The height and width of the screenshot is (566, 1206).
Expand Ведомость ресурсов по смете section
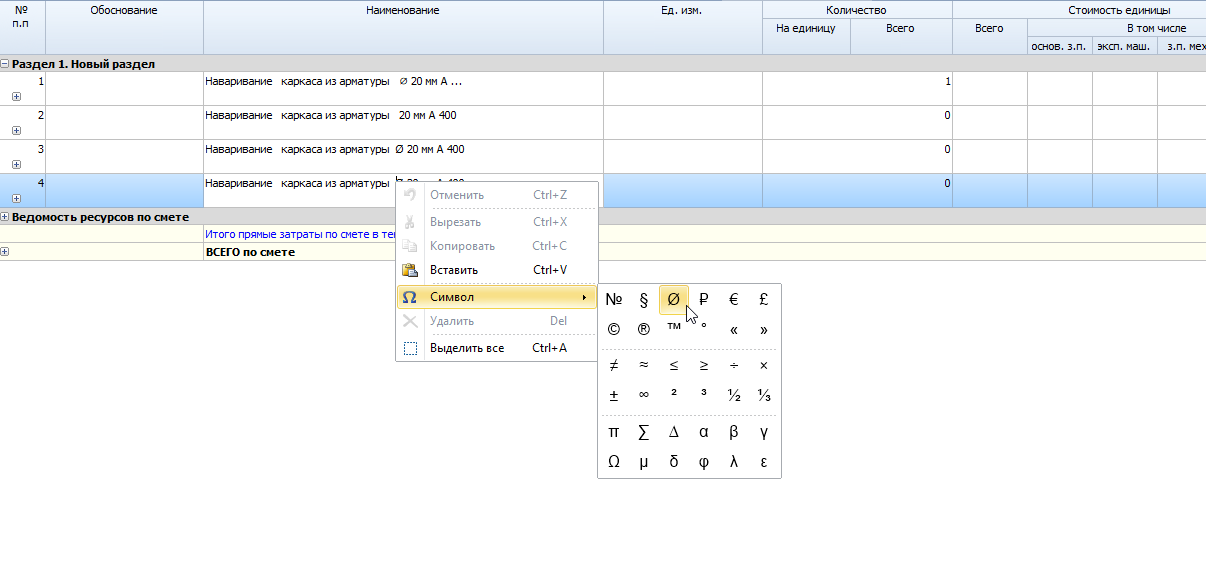tap(5, 217)
